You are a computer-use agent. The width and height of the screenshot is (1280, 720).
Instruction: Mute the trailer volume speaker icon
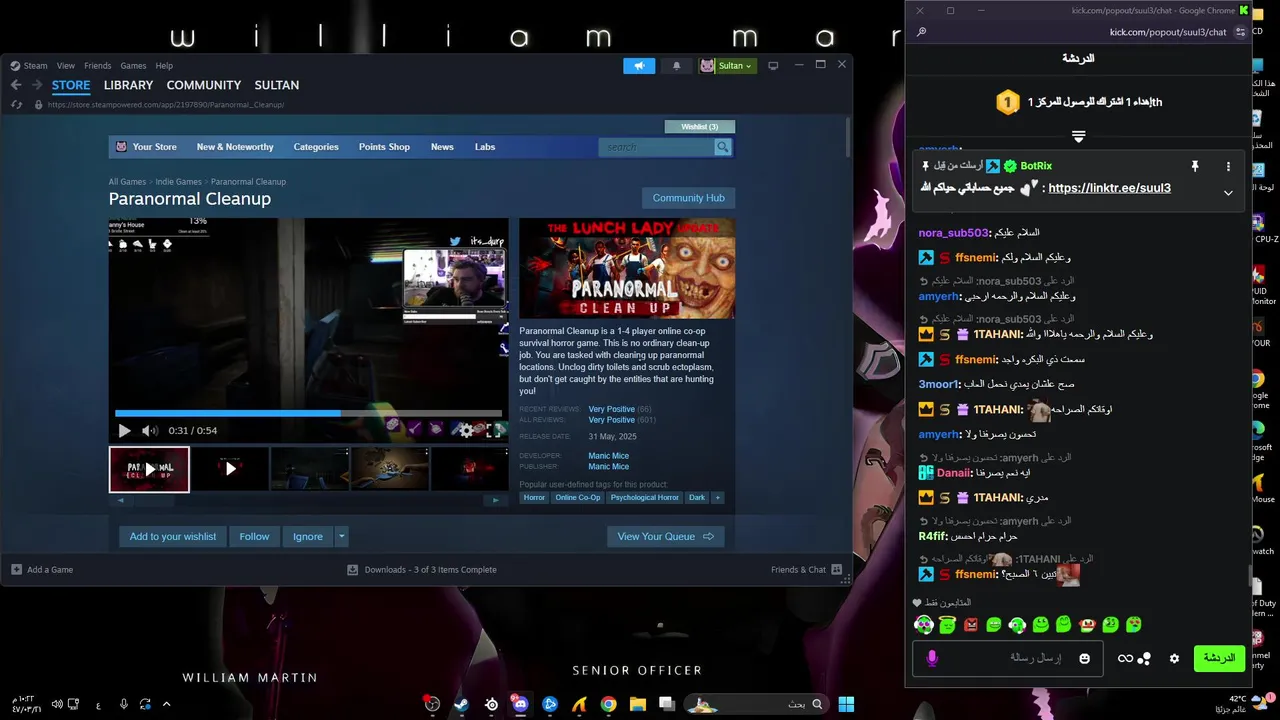point(150,431)
